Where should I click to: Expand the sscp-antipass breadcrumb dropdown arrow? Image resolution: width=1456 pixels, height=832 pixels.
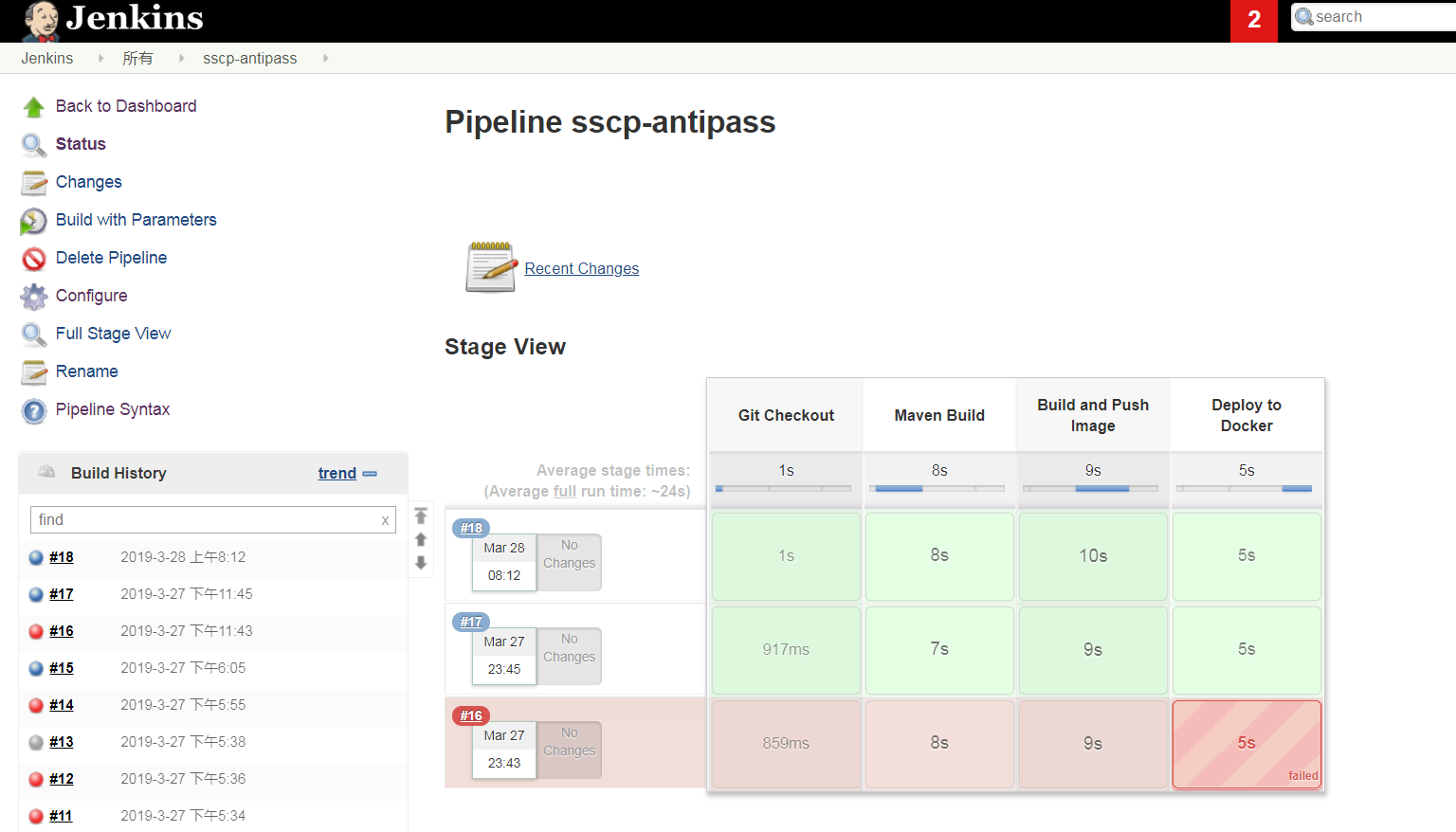(325, 59)
